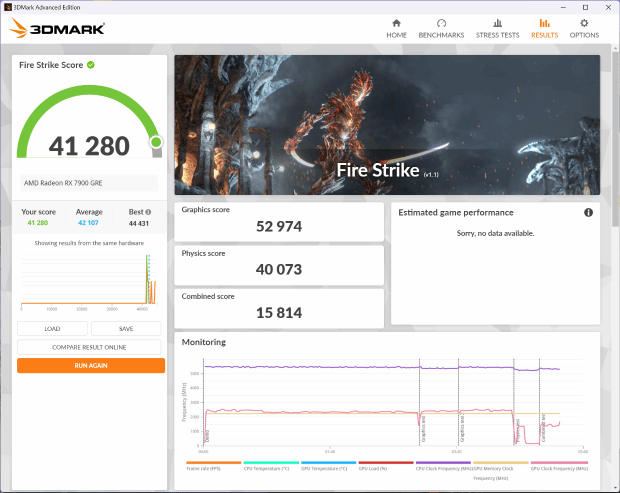Click the LOAD button
The image size is (620, 493).
52,329
